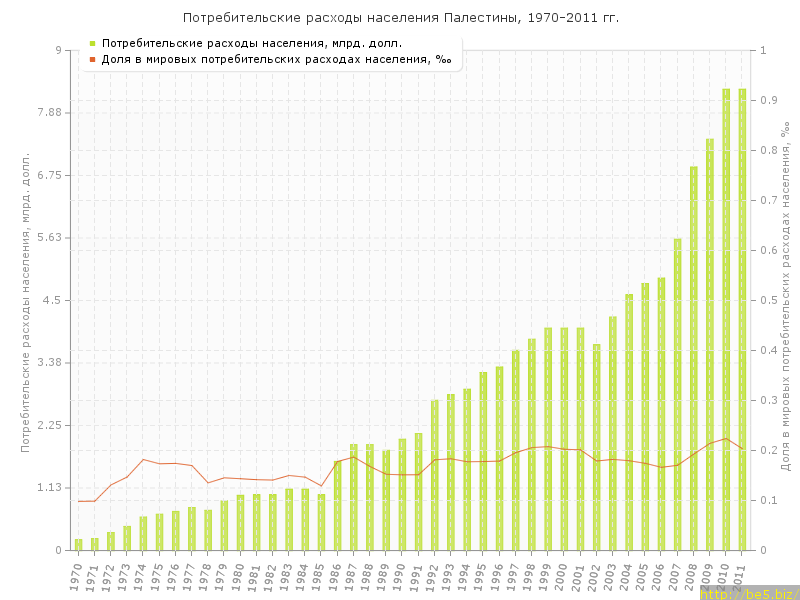This screenshot has width=800, height=600.
Task: Click the bar for year 1970
Action: coord(78,545)
